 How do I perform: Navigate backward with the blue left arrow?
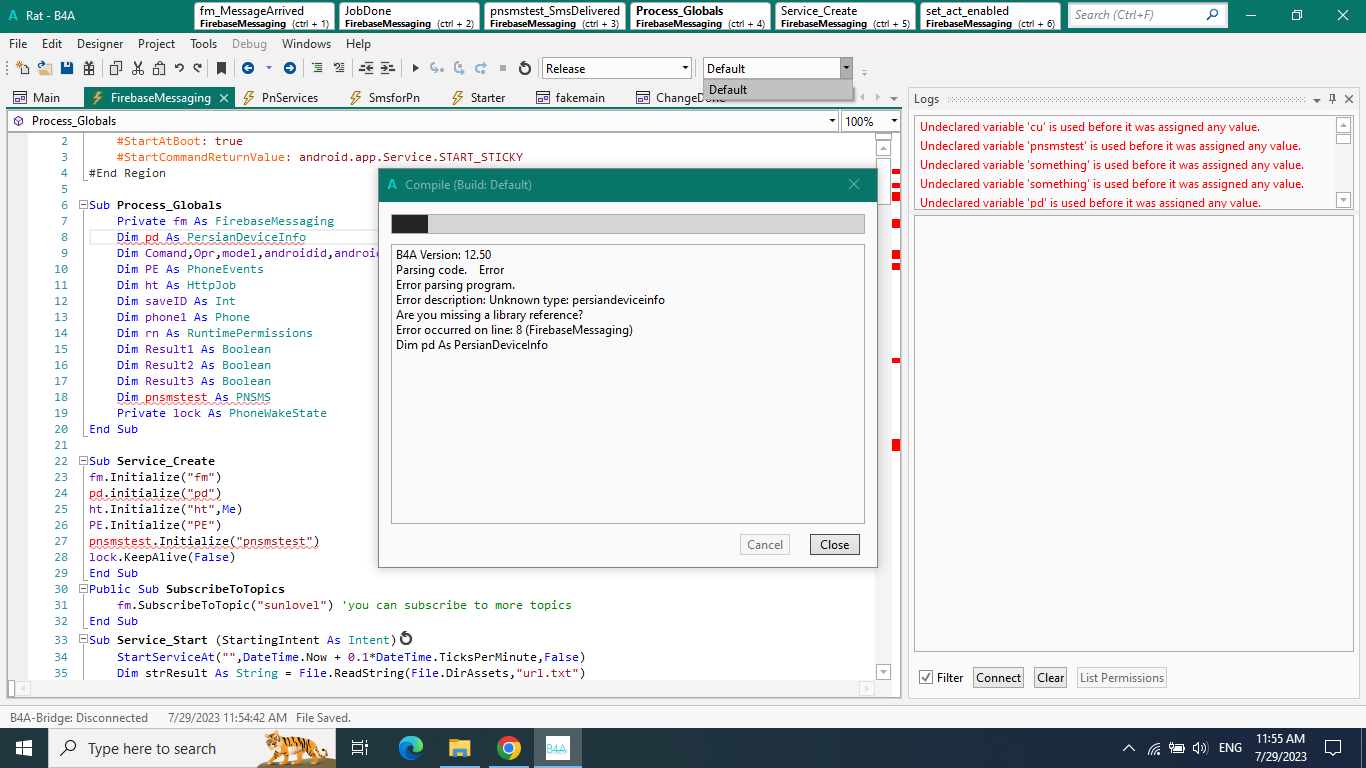[x=247, y=68]
